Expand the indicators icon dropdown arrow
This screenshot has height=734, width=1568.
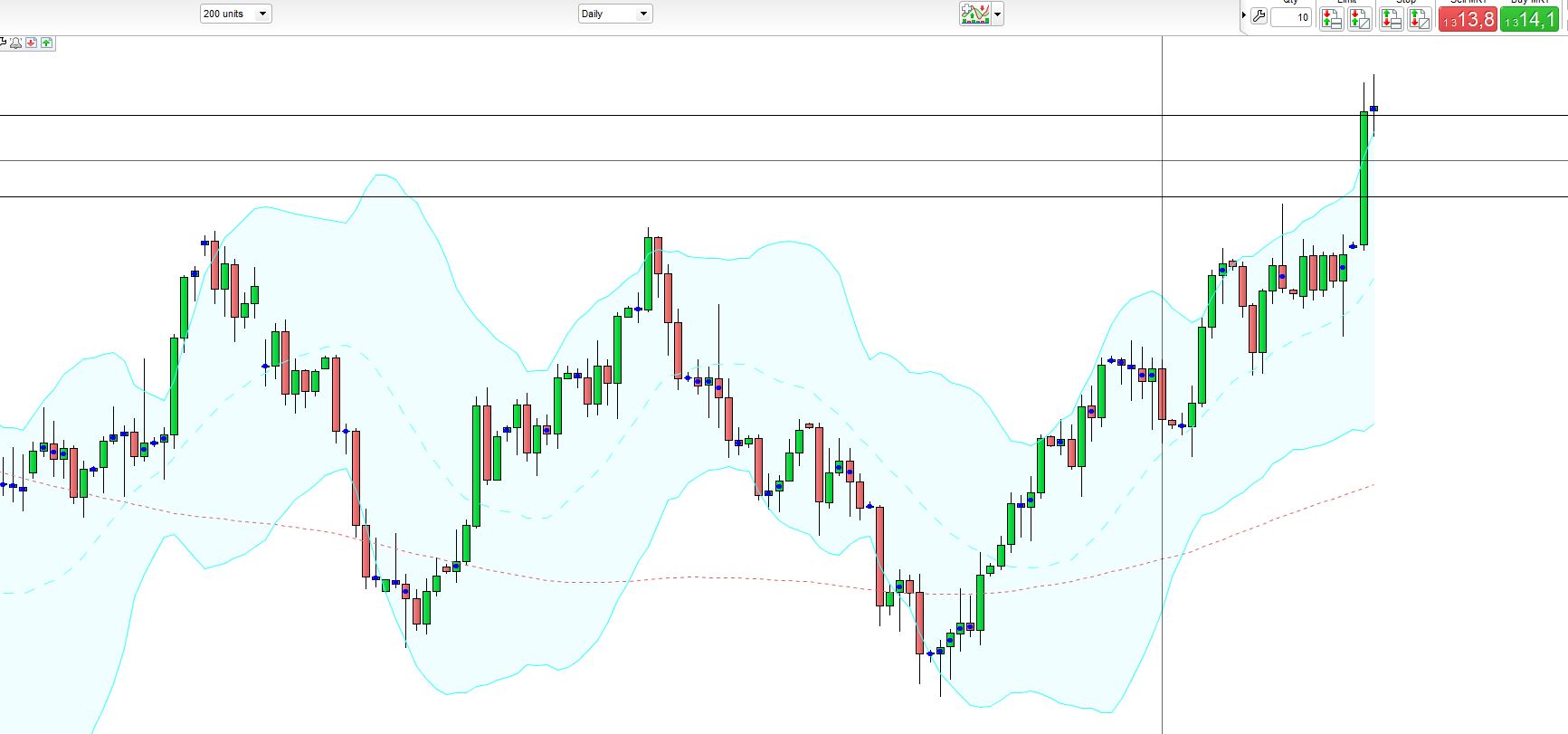(x=998, y=14)
